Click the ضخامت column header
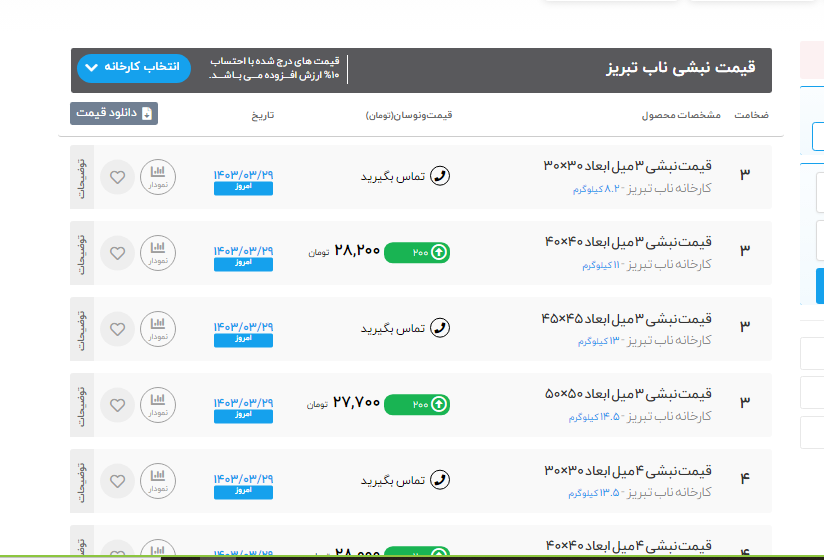824x560 pixels. (x=752, y=115)
